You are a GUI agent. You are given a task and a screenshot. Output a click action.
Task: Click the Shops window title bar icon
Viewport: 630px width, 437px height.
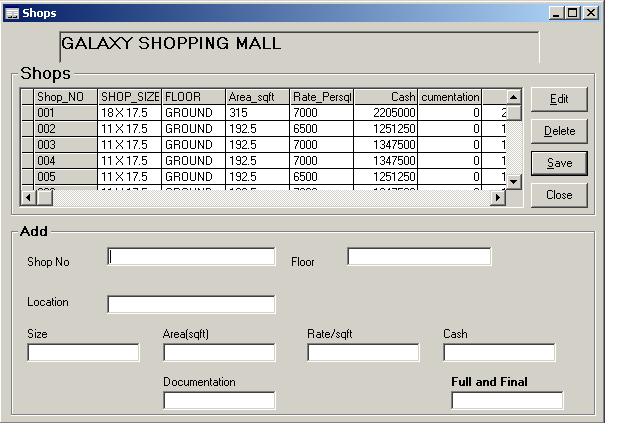tap(12, 13)
